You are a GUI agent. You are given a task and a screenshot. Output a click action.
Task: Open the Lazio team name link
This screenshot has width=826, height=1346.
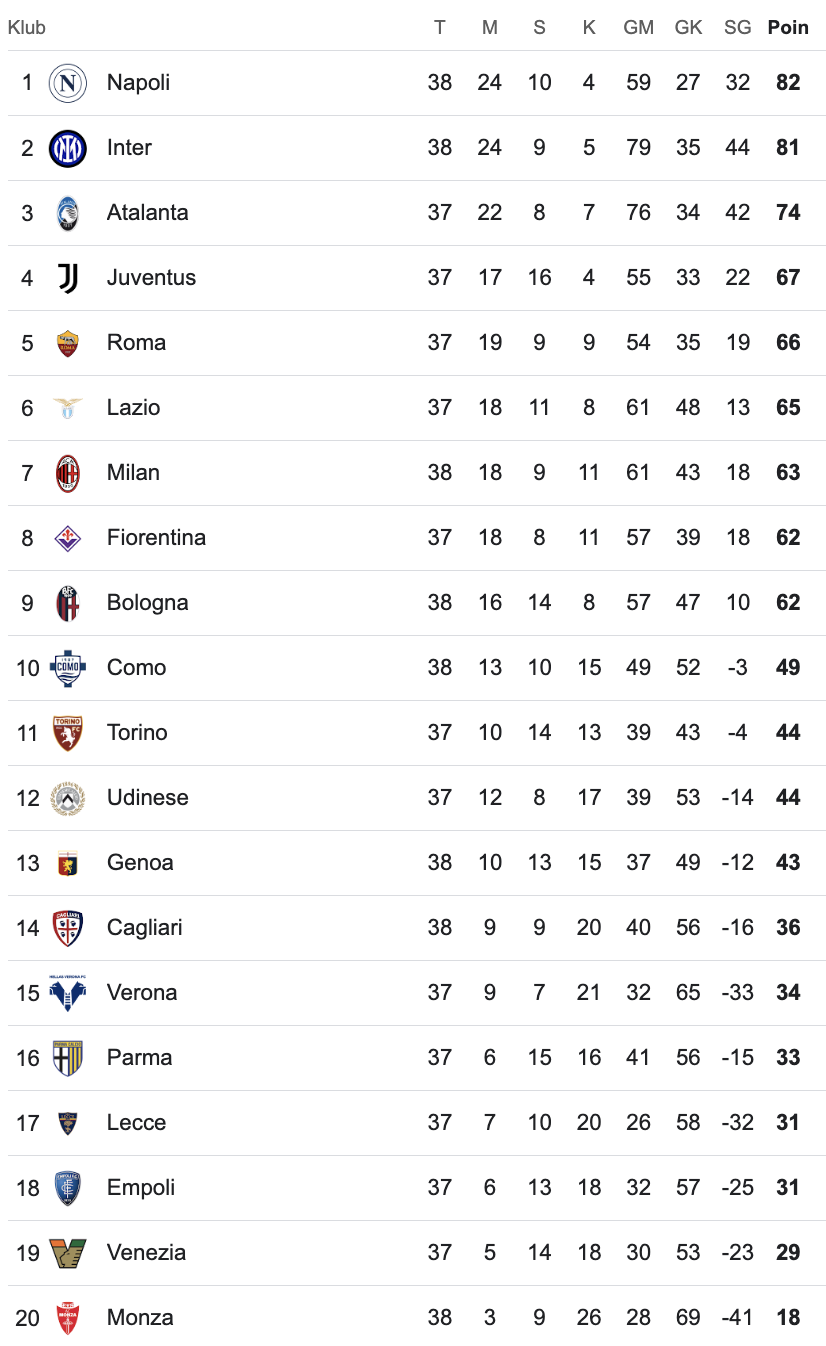coord(133,408)
